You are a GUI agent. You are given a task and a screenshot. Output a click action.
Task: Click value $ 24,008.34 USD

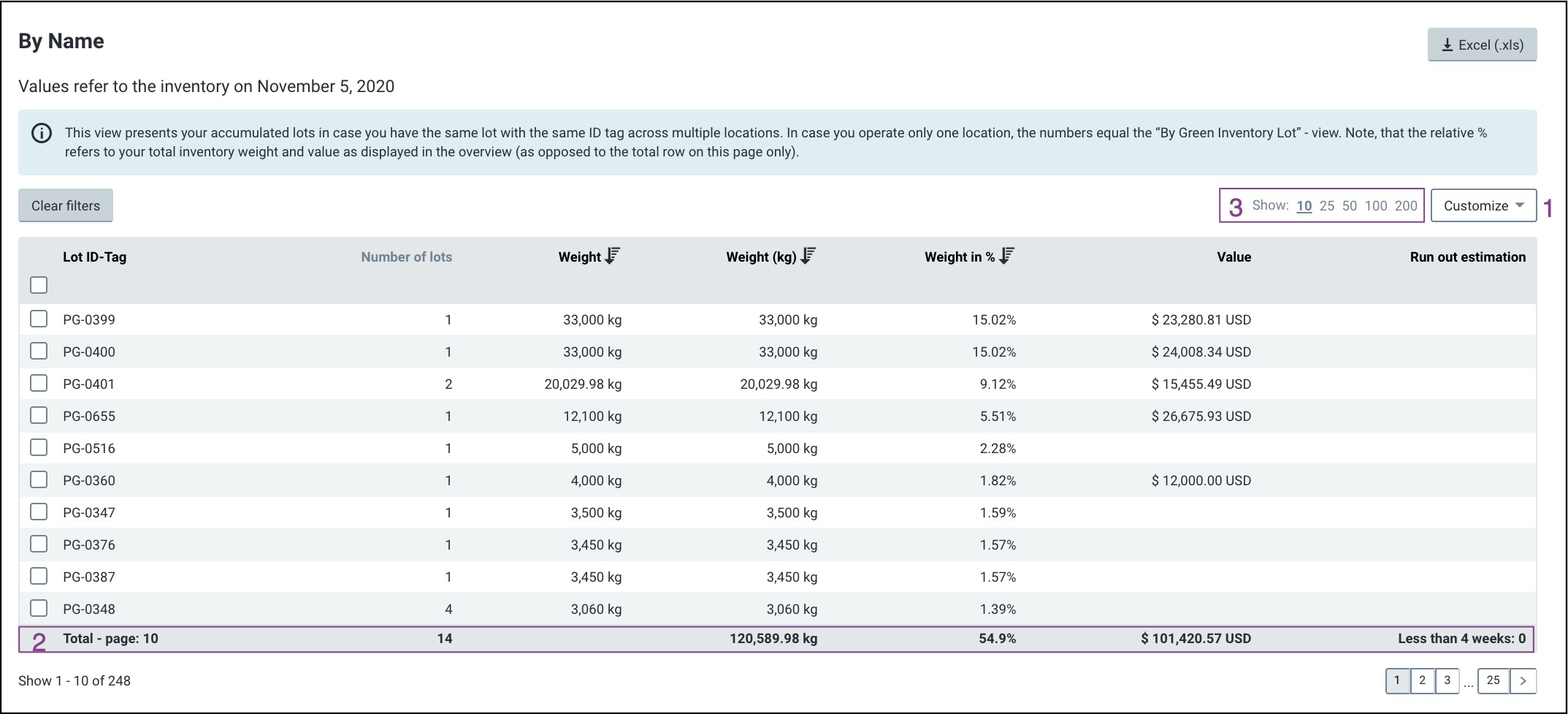[x=1201, y=352]
